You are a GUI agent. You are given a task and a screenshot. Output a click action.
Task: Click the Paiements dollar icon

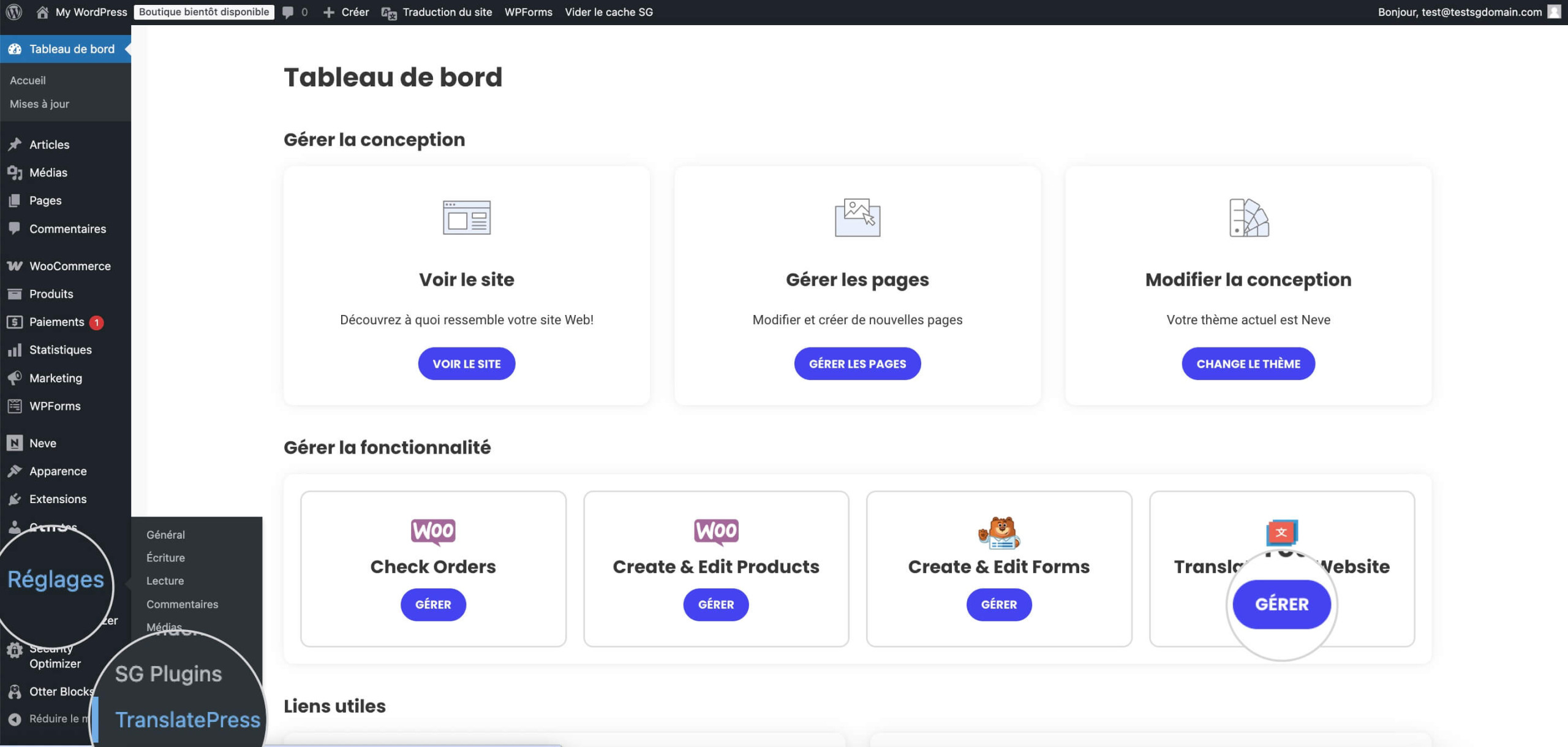tap(15, 322)
